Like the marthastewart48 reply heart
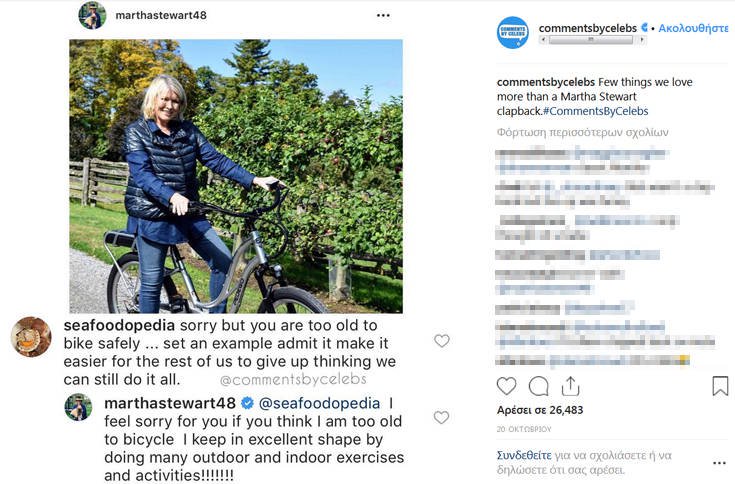 [441, 417]
